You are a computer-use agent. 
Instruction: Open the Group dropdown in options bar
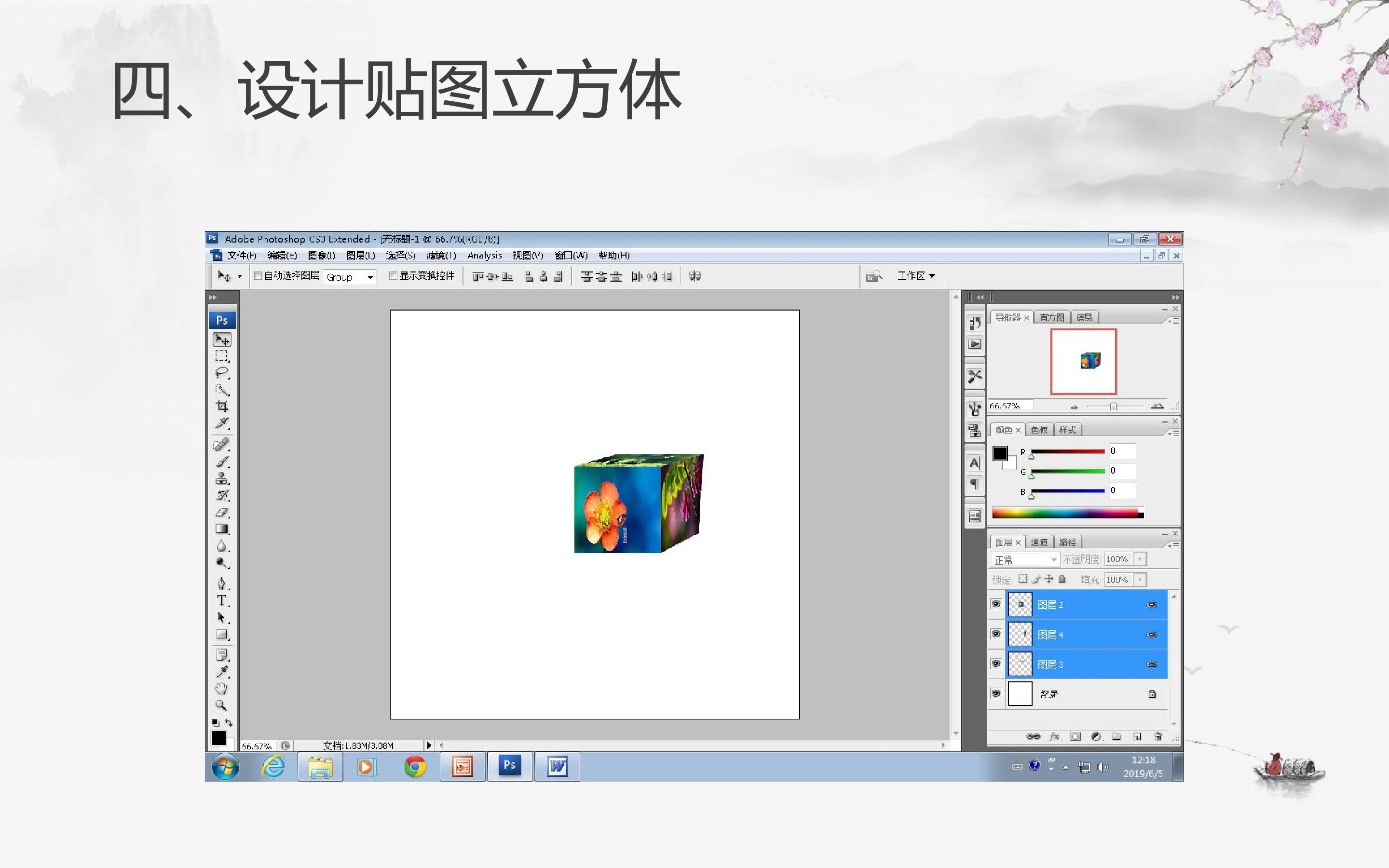click(349, 277)
